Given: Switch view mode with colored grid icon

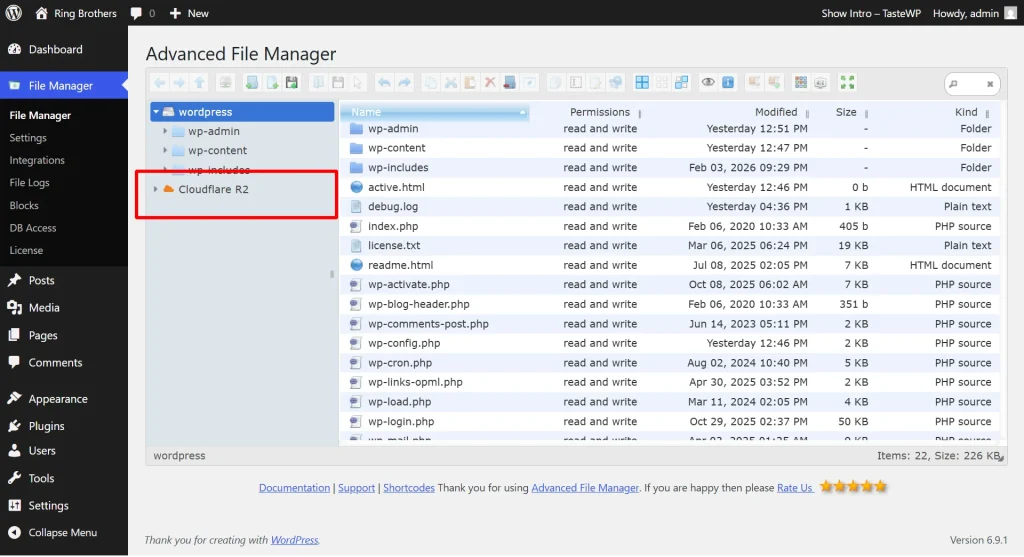Looking at the screenshot, I should pos(801,82).
